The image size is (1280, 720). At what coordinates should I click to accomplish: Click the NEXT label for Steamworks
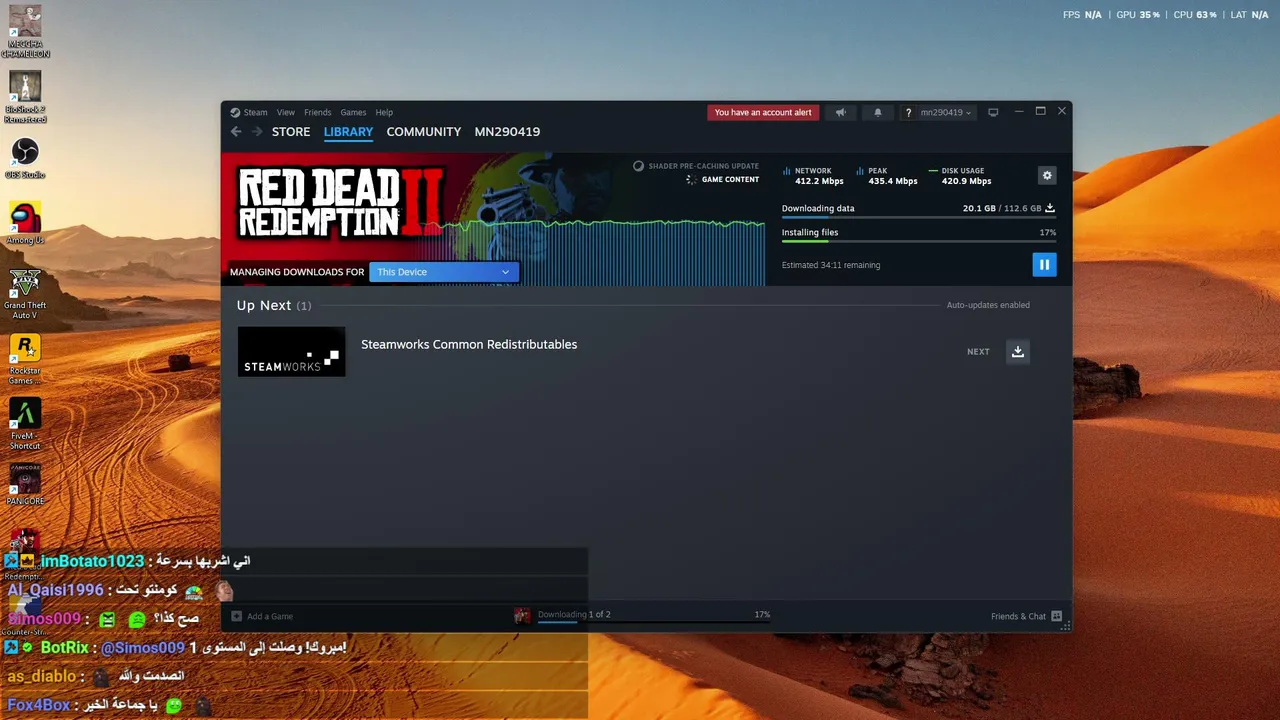(978, 352)
